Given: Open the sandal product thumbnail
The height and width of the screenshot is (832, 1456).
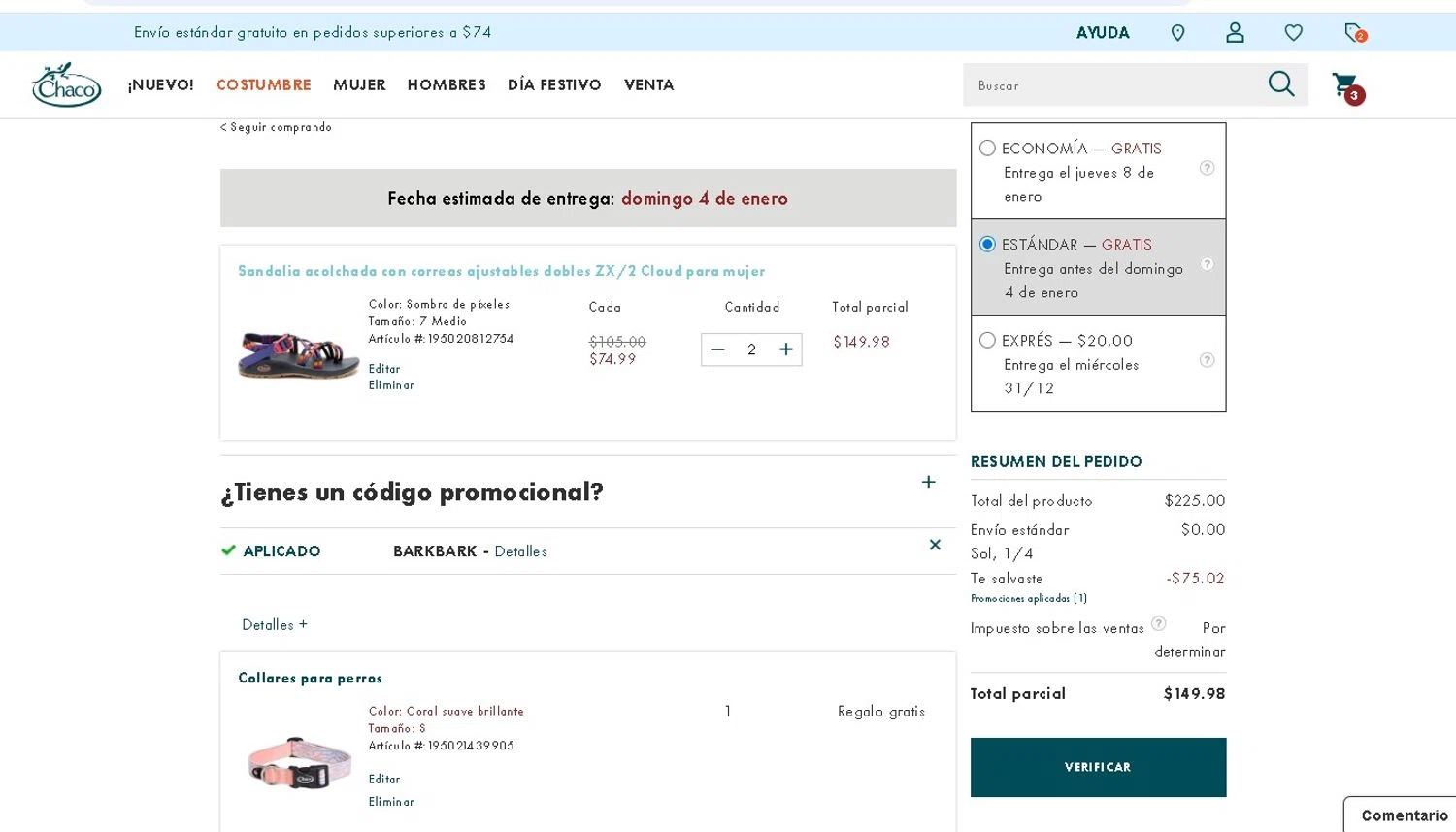Looking at the screenshot, I should point(298,353).
